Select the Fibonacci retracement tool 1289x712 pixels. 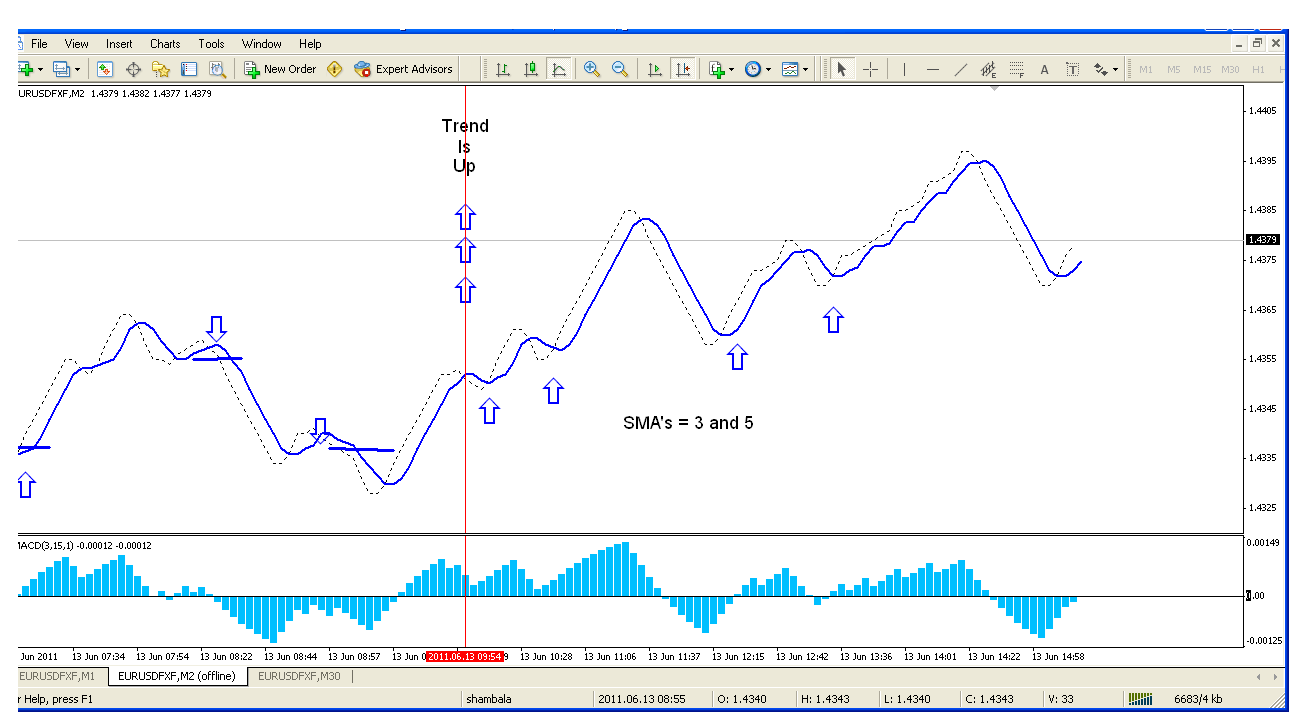pyautogui.click(x=1017, y=69)
